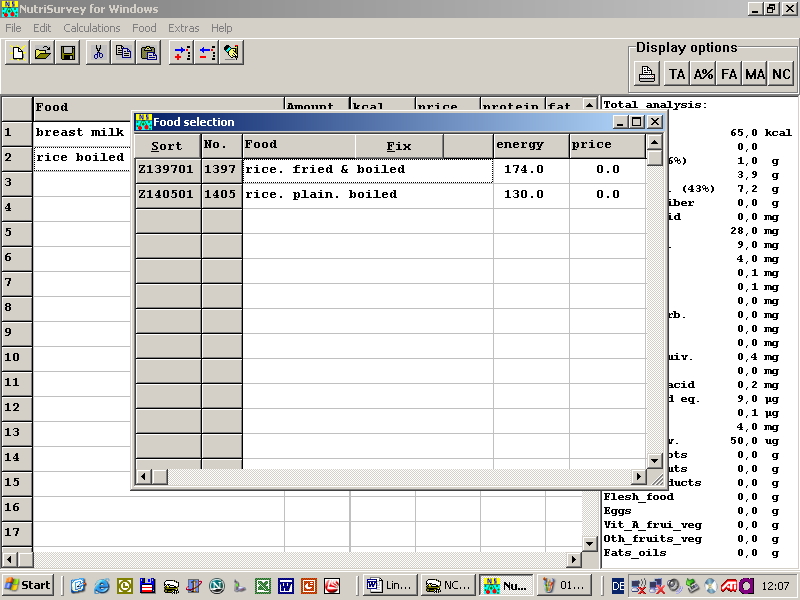Toggle the NC display option

[781, 74]
